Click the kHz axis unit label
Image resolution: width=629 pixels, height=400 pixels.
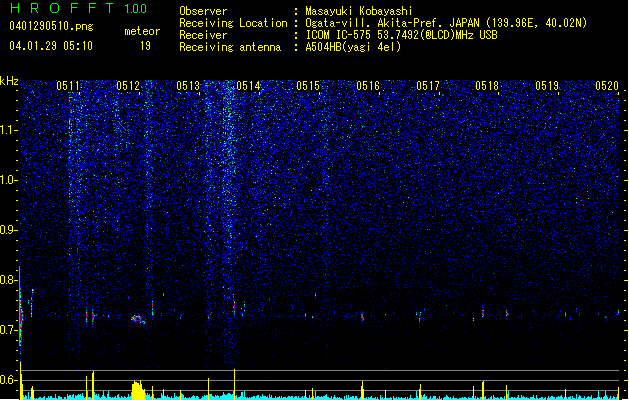(x=9, y=81)
